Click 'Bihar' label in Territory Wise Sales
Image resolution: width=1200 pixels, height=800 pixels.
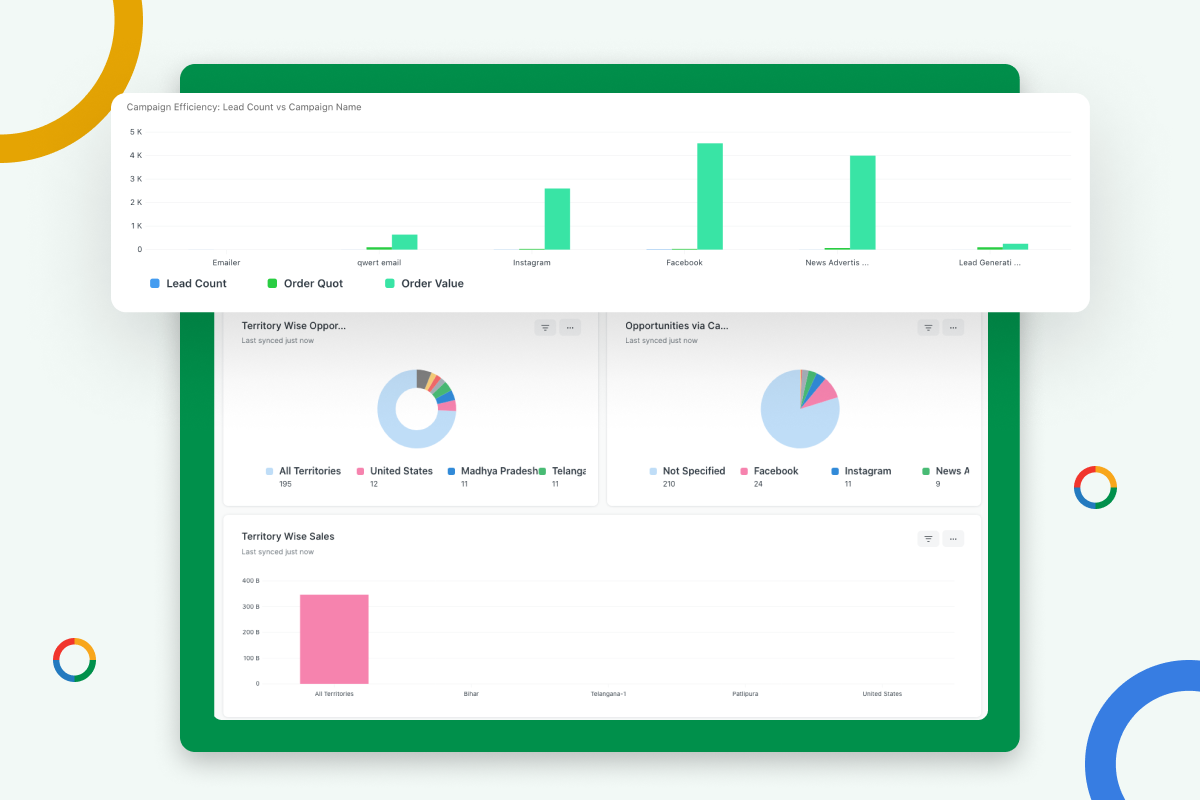[471, 694]
